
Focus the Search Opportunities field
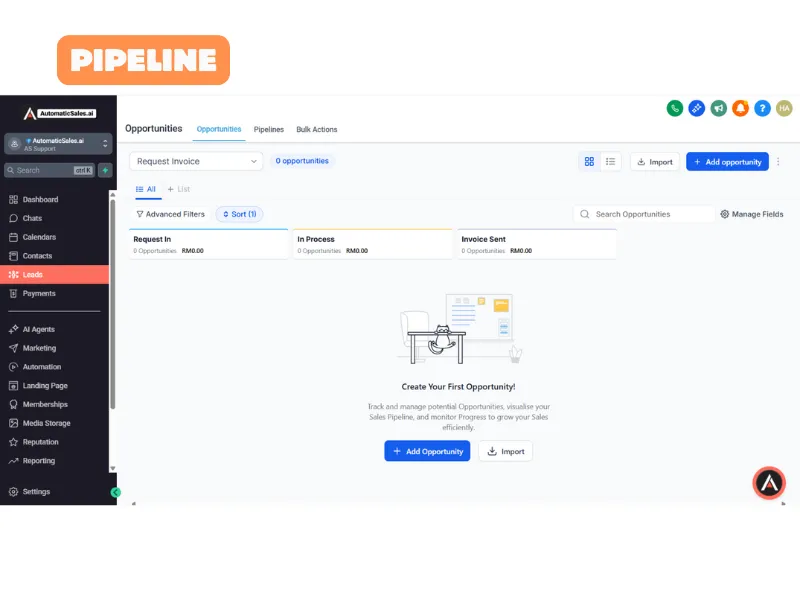coord(644,214)
